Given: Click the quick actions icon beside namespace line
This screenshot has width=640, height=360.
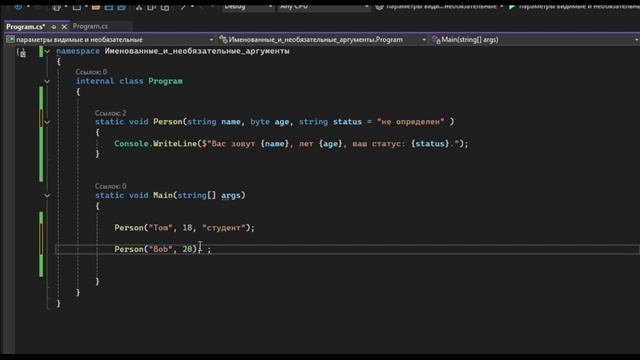Looking at the screenshot, I should 22,53.
